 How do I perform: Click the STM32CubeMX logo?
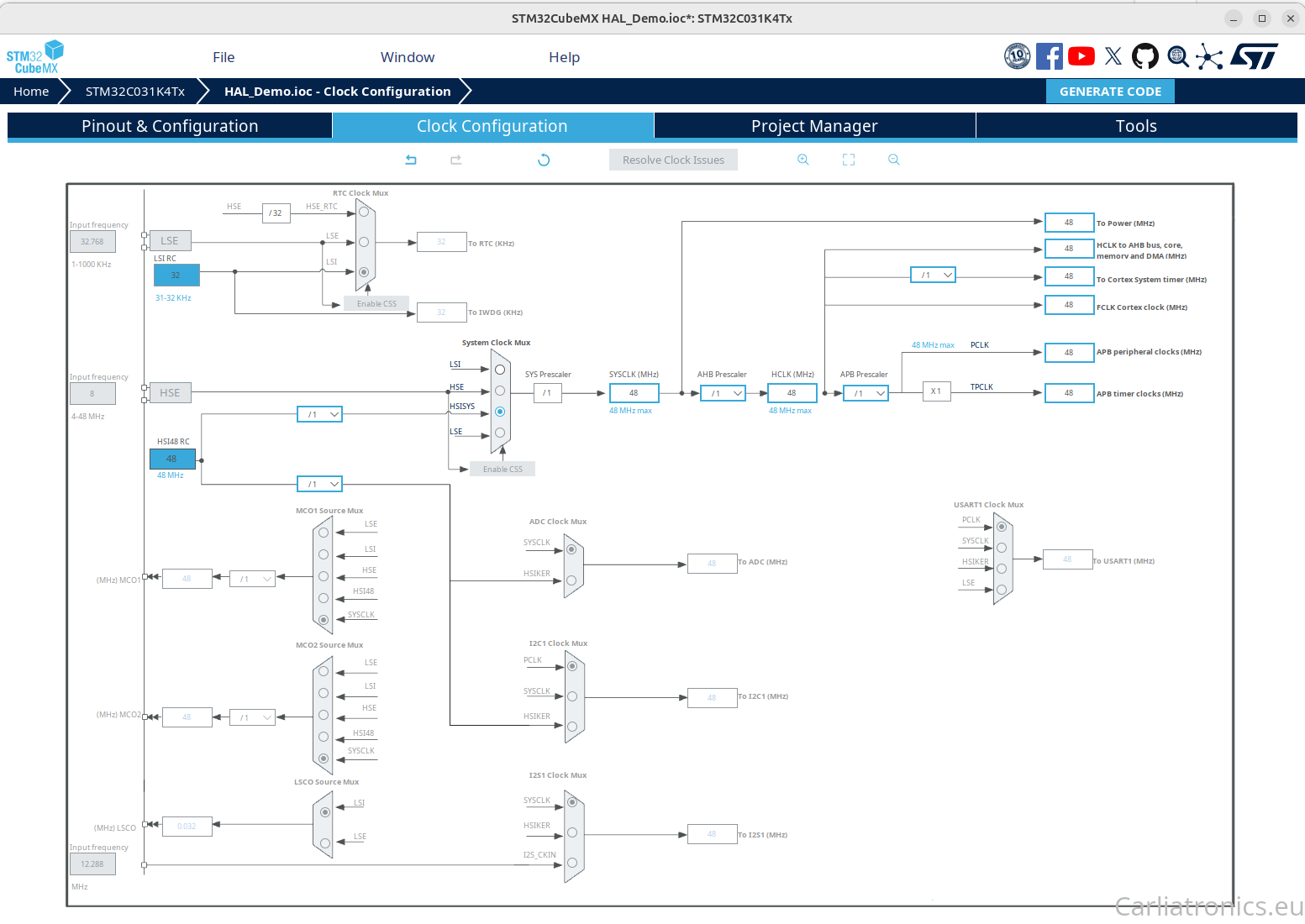click(x=34, y=56)
